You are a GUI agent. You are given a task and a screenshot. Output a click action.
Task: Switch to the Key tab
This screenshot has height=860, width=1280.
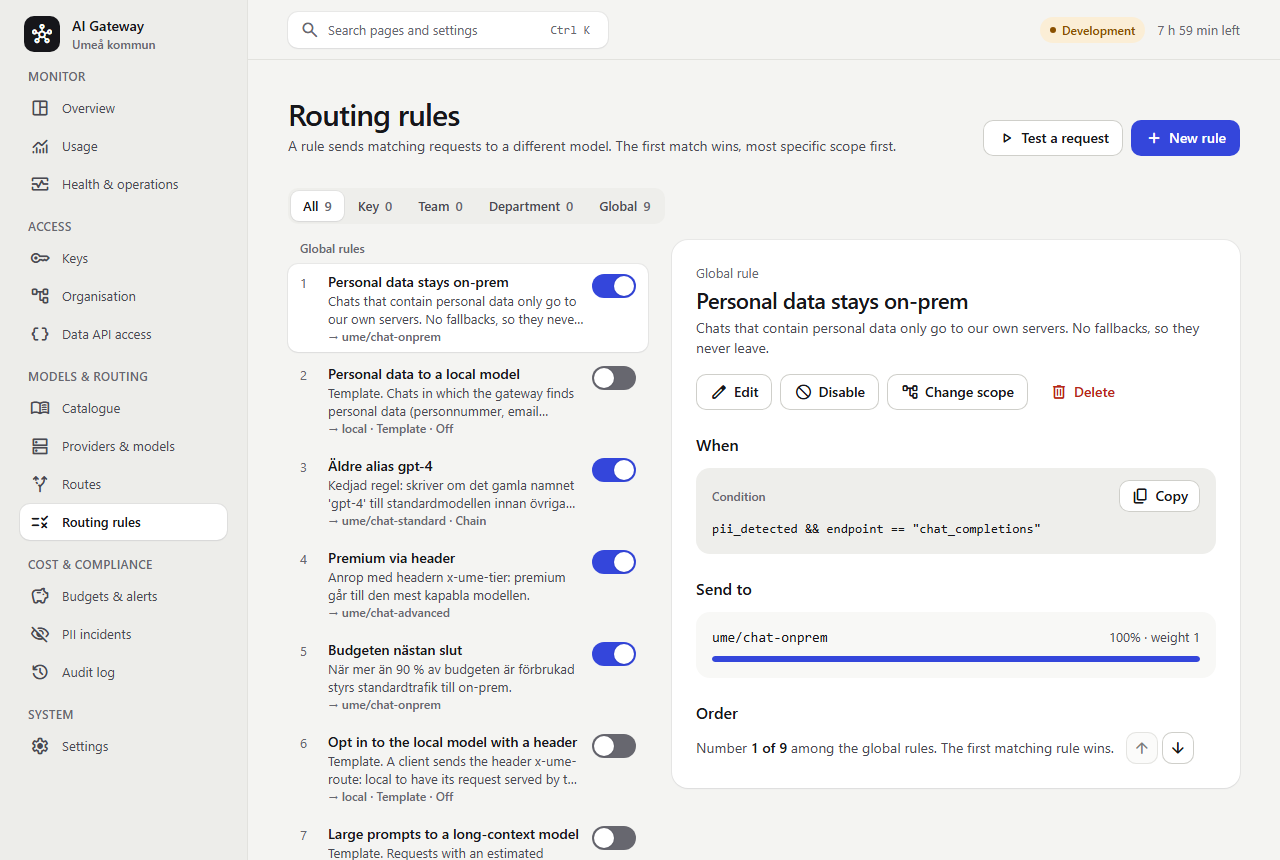[x=375, y=206]
